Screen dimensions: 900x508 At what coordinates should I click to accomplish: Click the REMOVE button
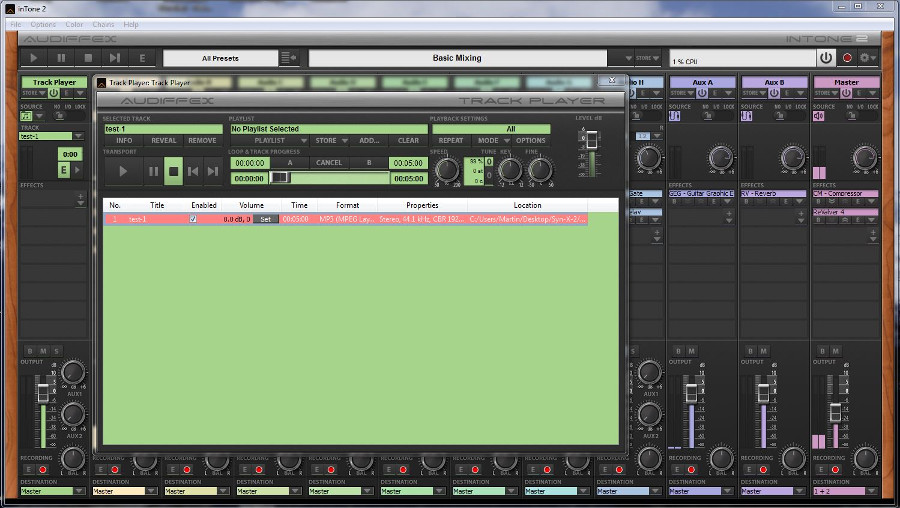(202, 141)
